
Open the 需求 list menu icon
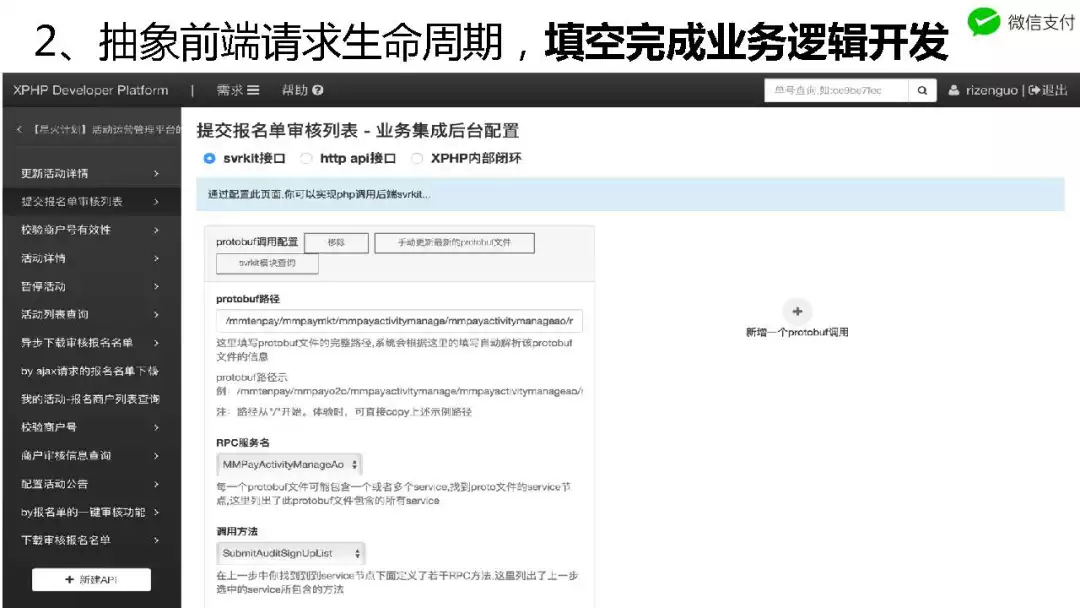coord(253,90)
